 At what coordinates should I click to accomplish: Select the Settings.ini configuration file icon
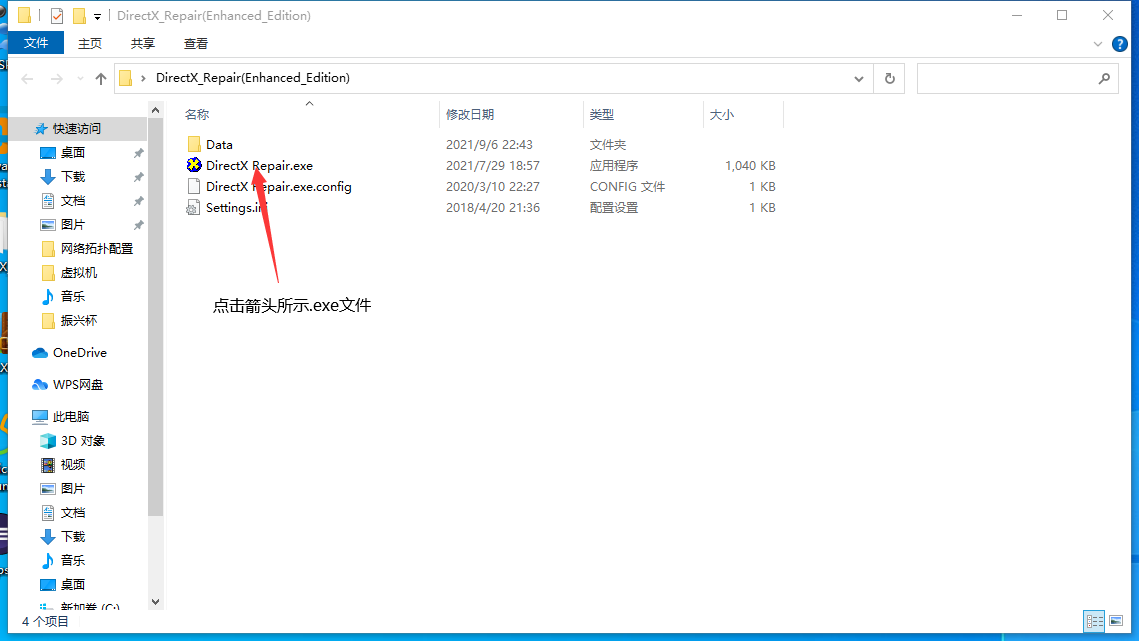(193, 208)
